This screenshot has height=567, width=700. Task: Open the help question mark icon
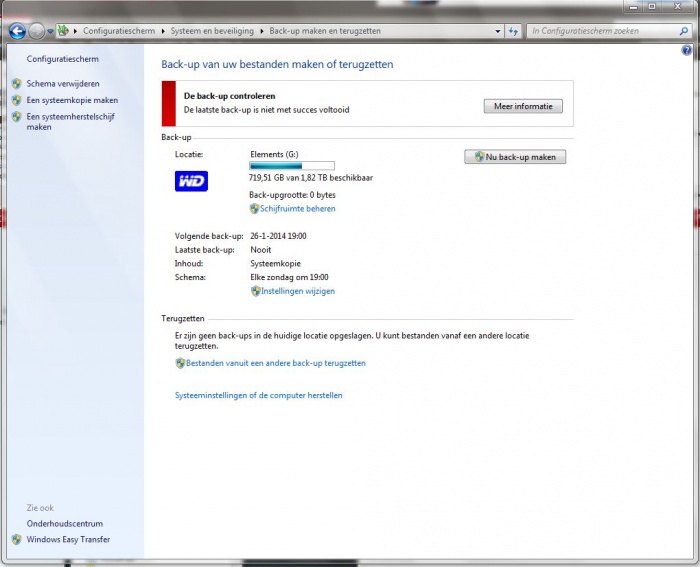[x=686, y=50]
